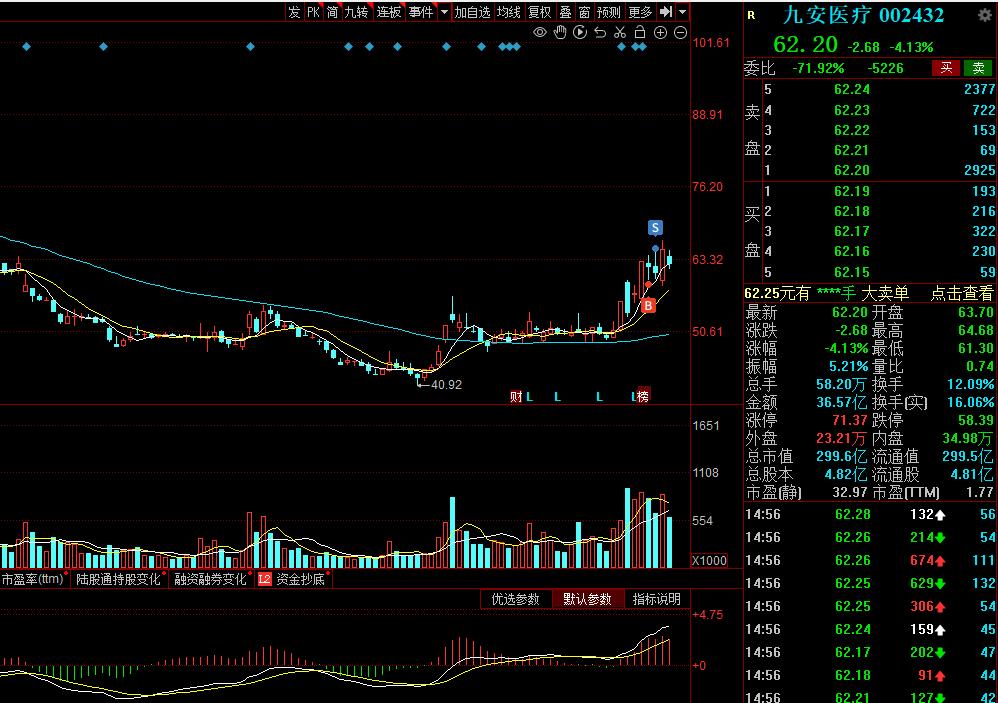The image size is (998, 703).
Task: Click 加自选 to add to watchlist
Action: (x=472, y=12)
